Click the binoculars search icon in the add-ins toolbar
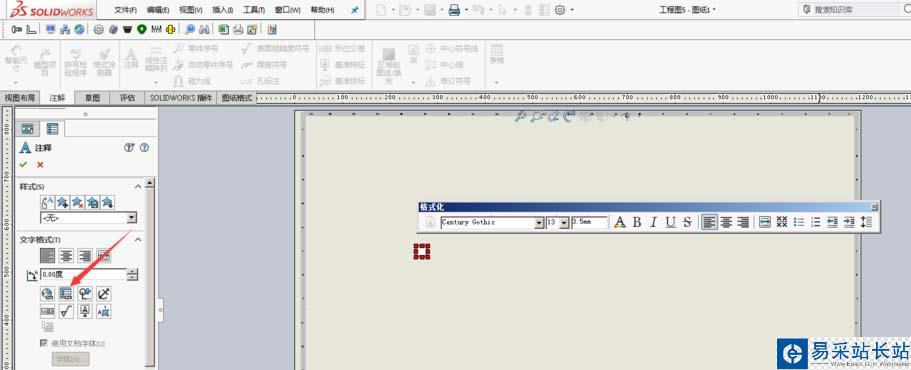The width and height of the screenshot is (911, 370). 204,30
